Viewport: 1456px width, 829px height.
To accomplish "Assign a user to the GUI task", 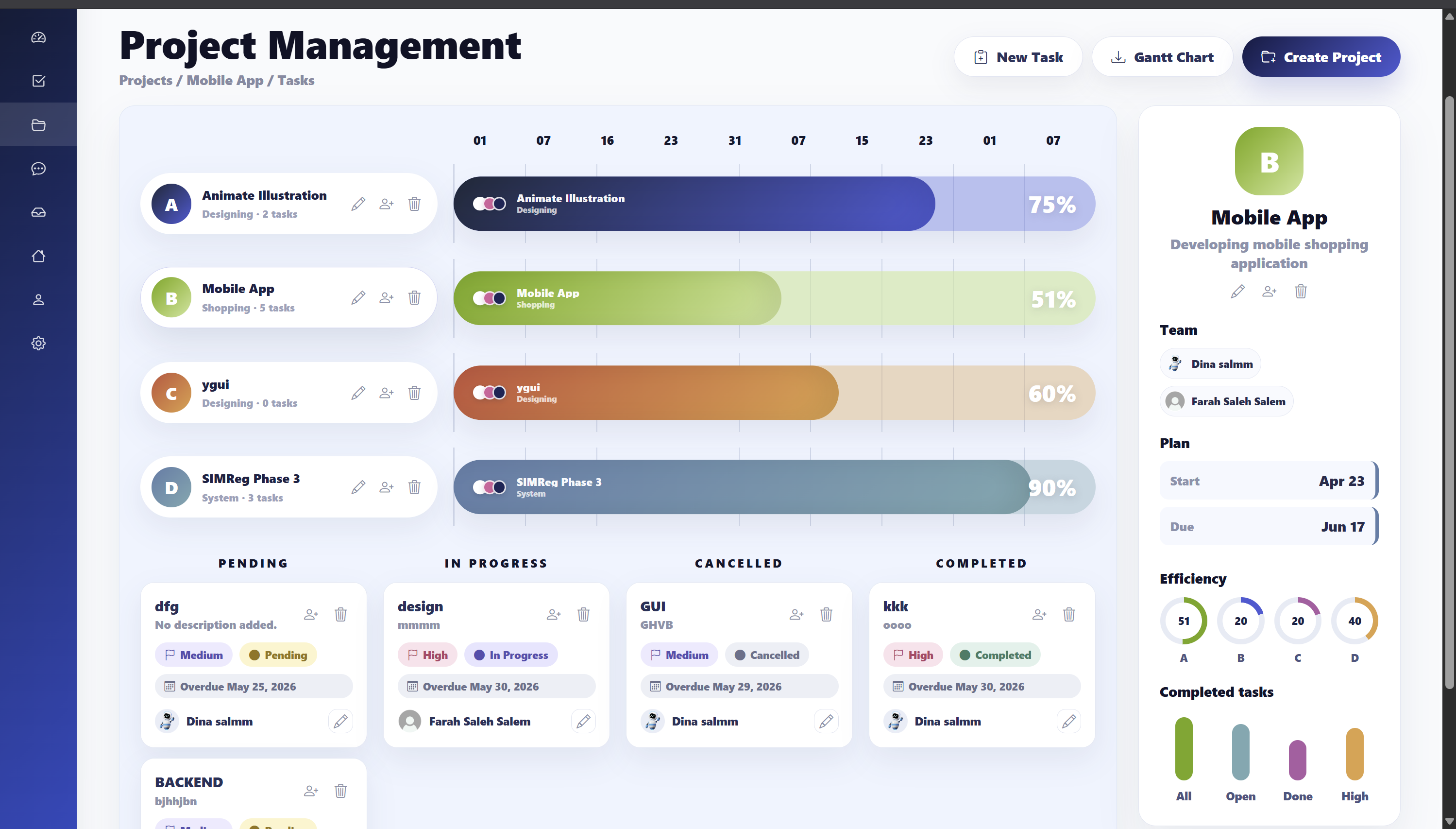I will pos(796,614).
